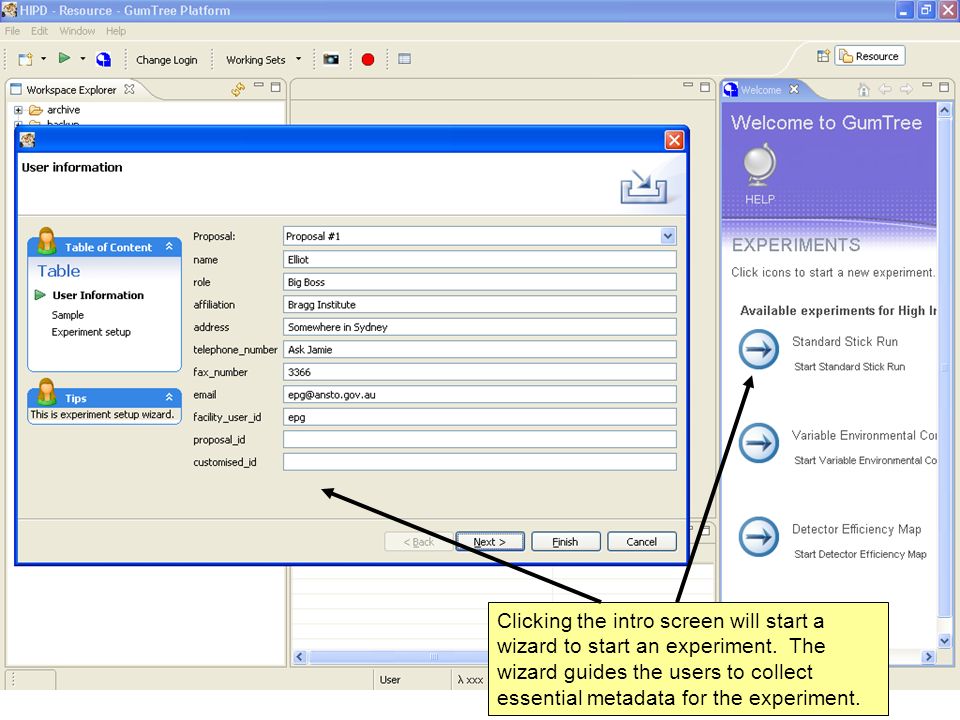
Task: Click the Home icon in Welcome view
Action: point(864,89)
